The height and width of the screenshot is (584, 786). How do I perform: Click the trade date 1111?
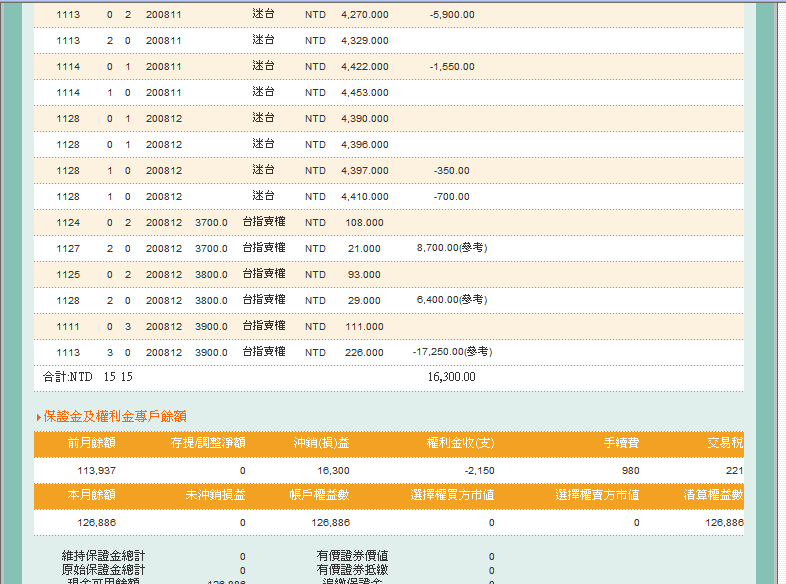pos(68,327)
